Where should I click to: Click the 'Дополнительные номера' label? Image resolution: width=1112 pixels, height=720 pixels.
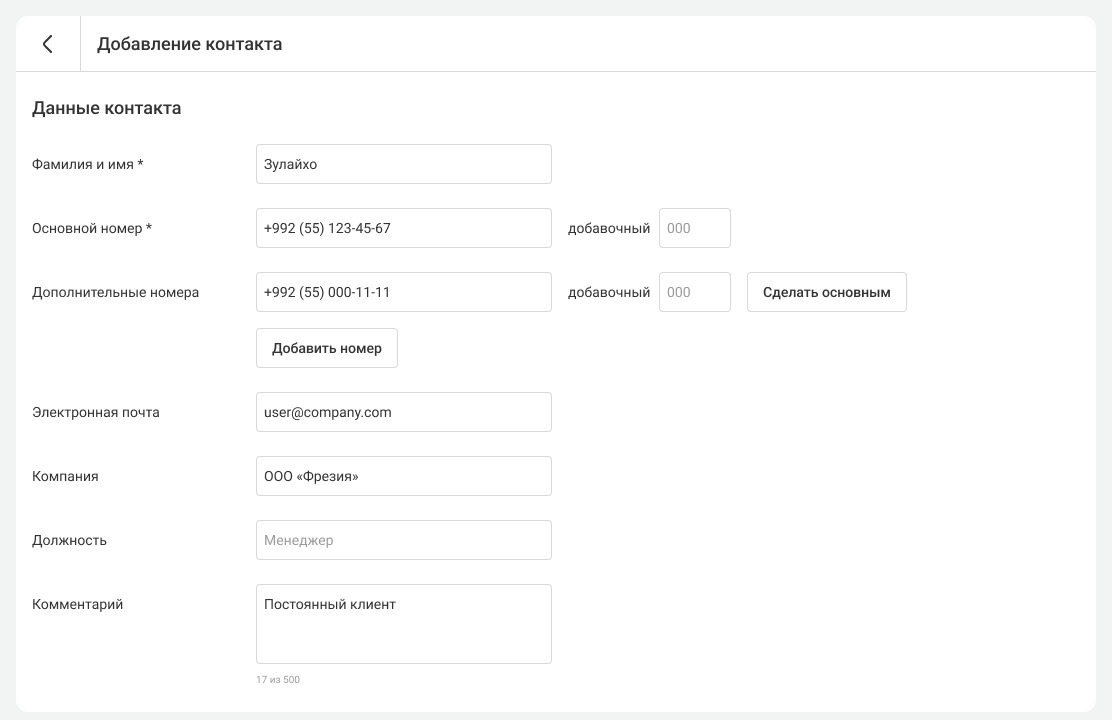click(x=115, y=292)
